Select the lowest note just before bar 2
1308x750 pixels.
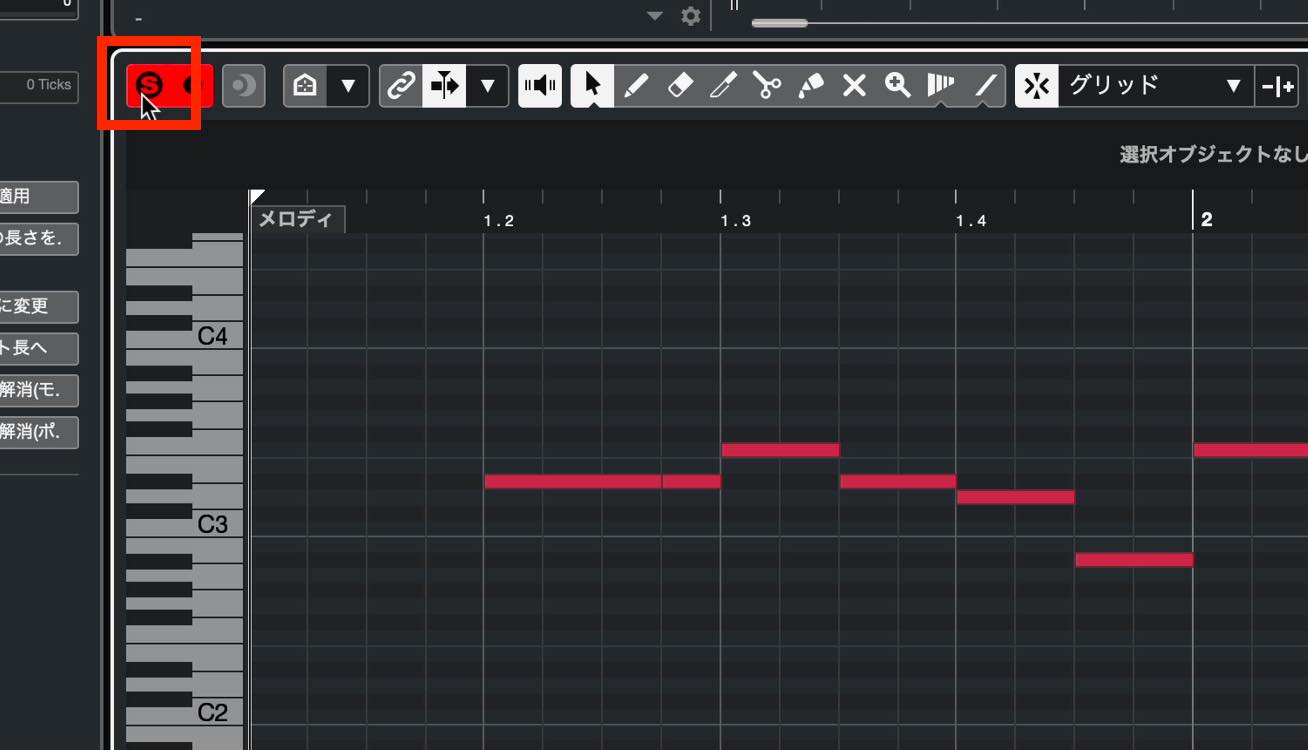(x=1134, y=560)
